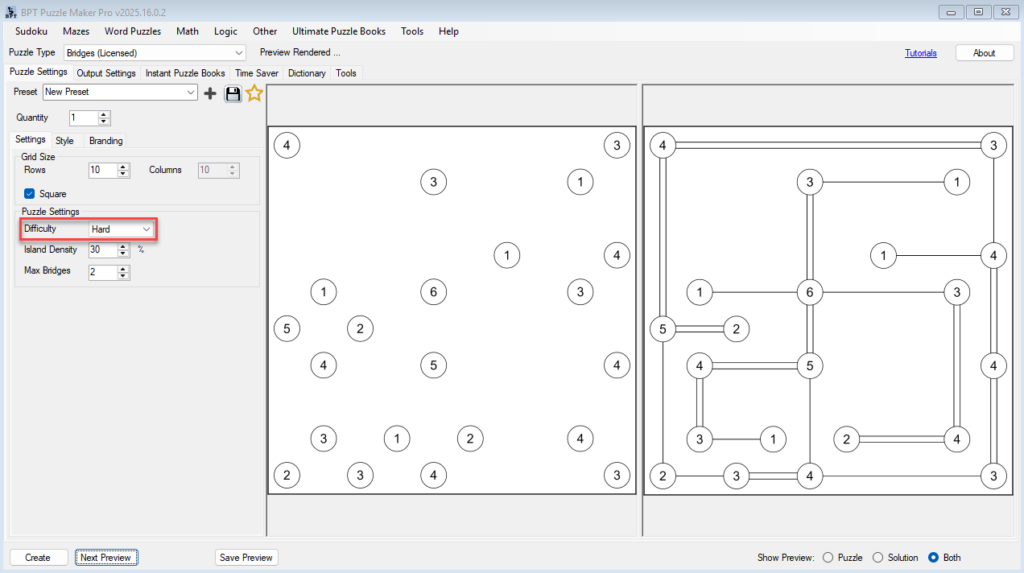The height and width of the screenshot is (573, 1024).
Task: Click the Save Preview button
Action: point(246,557)
